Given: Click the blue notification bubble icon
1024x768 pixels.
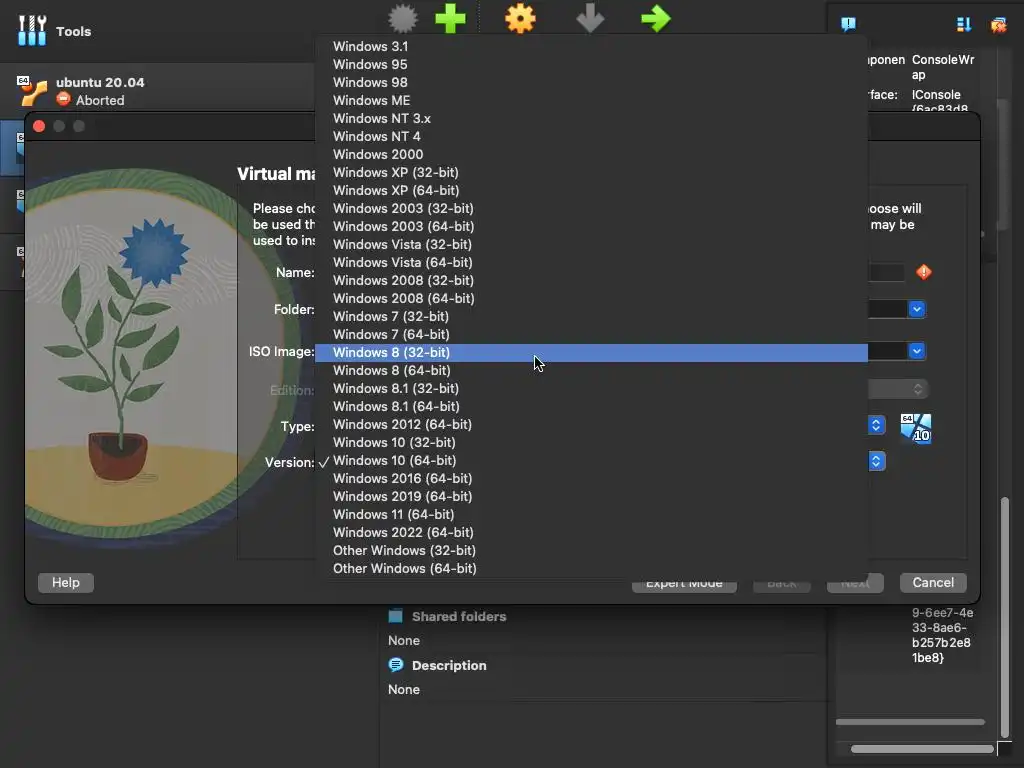Looking at the screenshot, I should coord(848,25).
